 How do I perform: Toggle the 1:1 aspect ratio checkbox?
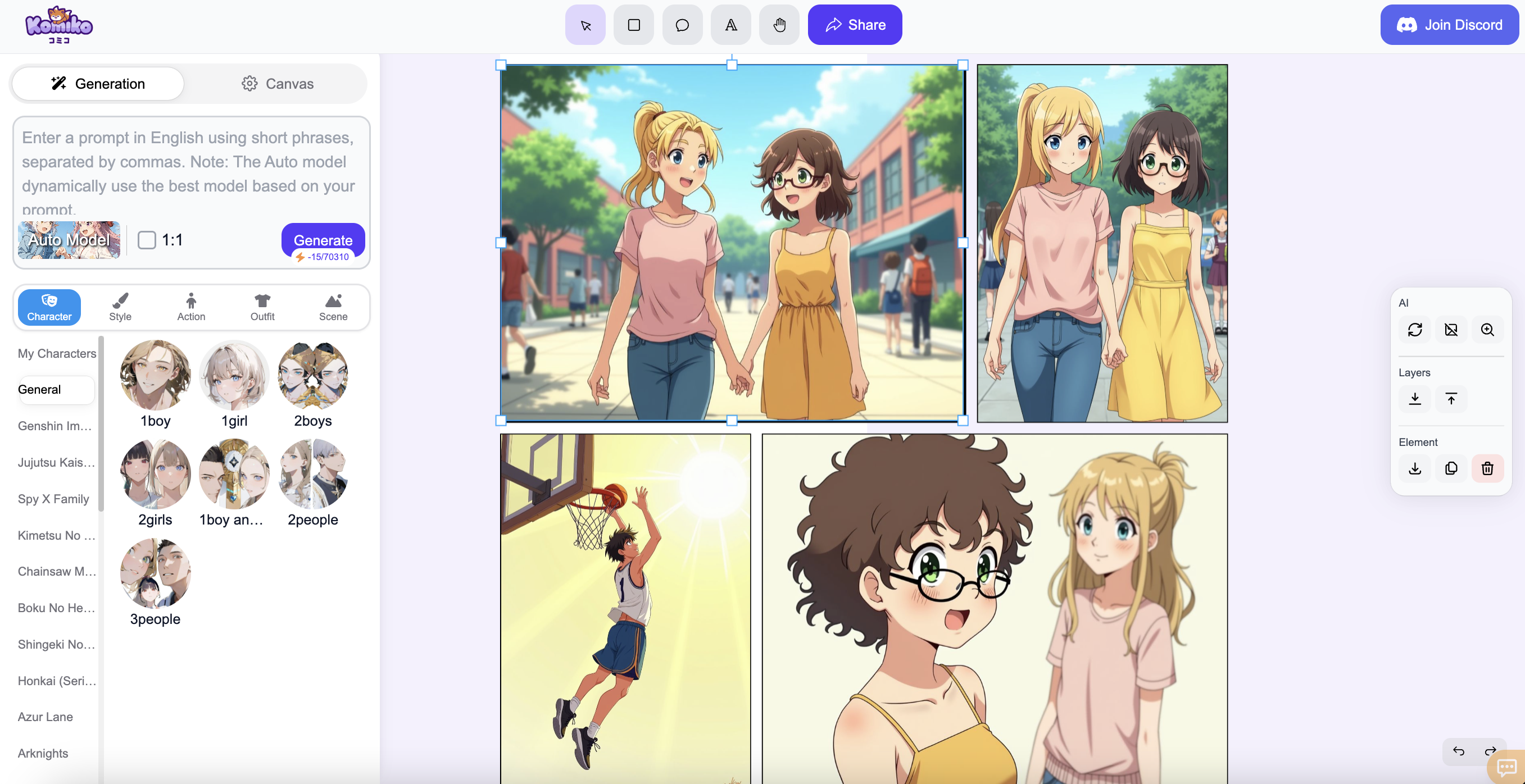[147, 240]
